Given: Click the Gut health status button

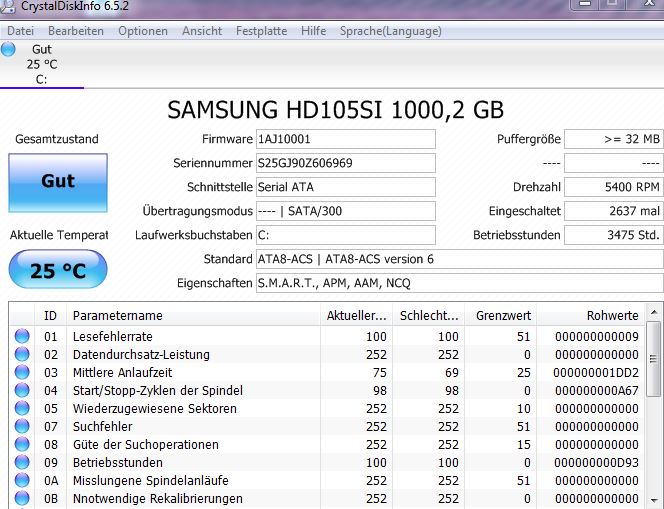Looking at the screenshot, I should point(58,183).
